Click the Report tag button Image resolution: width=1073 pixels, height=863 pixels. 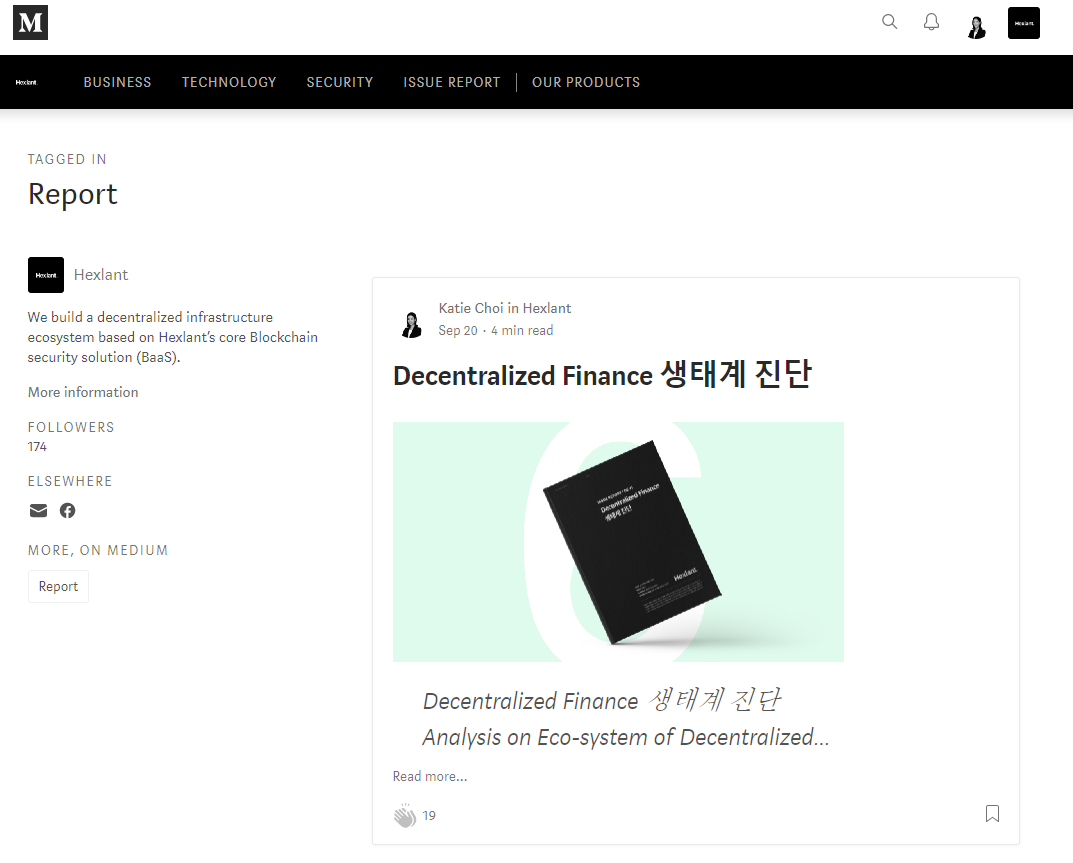(x=58, y=587)
